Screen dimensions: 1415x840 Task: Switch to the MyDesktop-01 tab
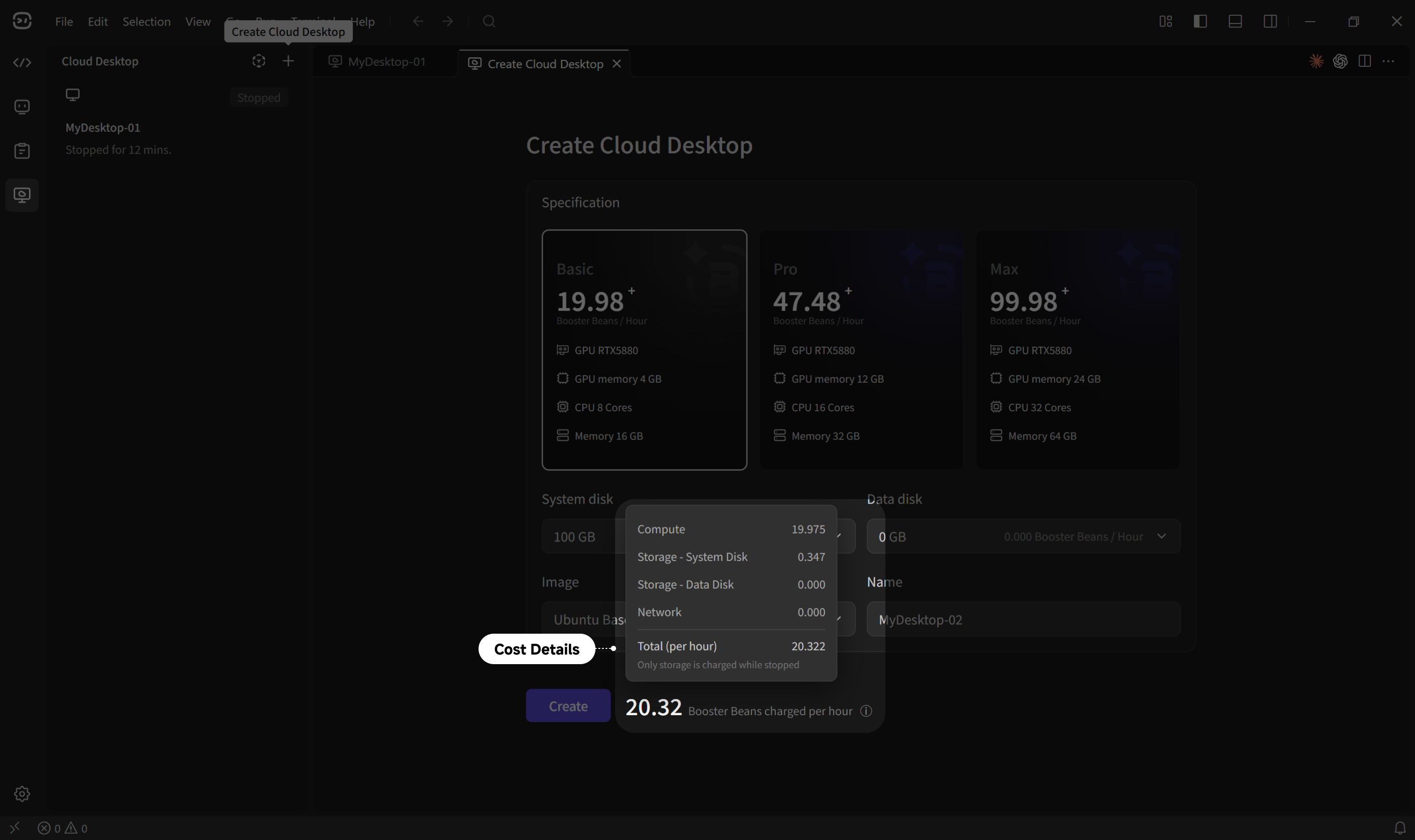[x=377, y=62]
